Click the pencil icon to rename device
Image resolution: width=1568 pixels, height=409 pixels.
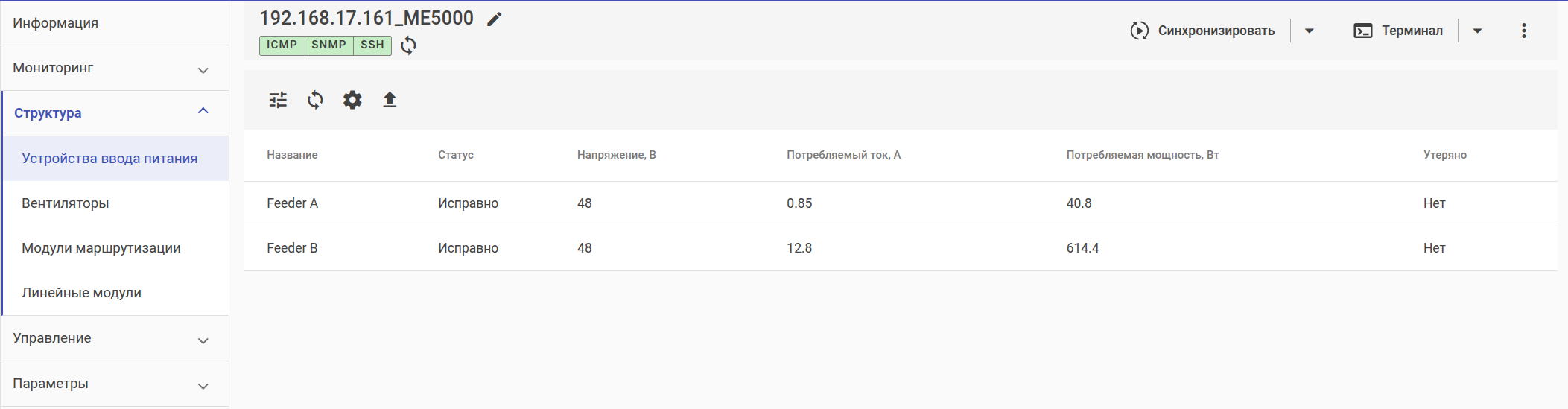pos(495,19)
